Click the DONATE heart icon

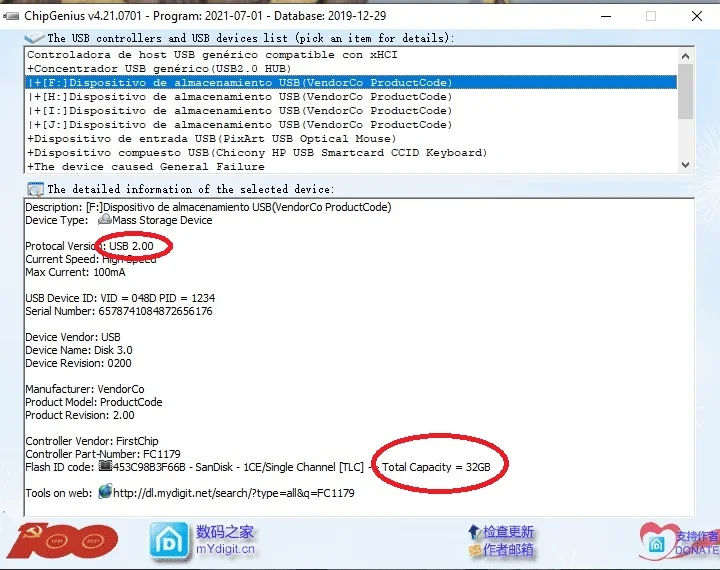coord(656,542)
